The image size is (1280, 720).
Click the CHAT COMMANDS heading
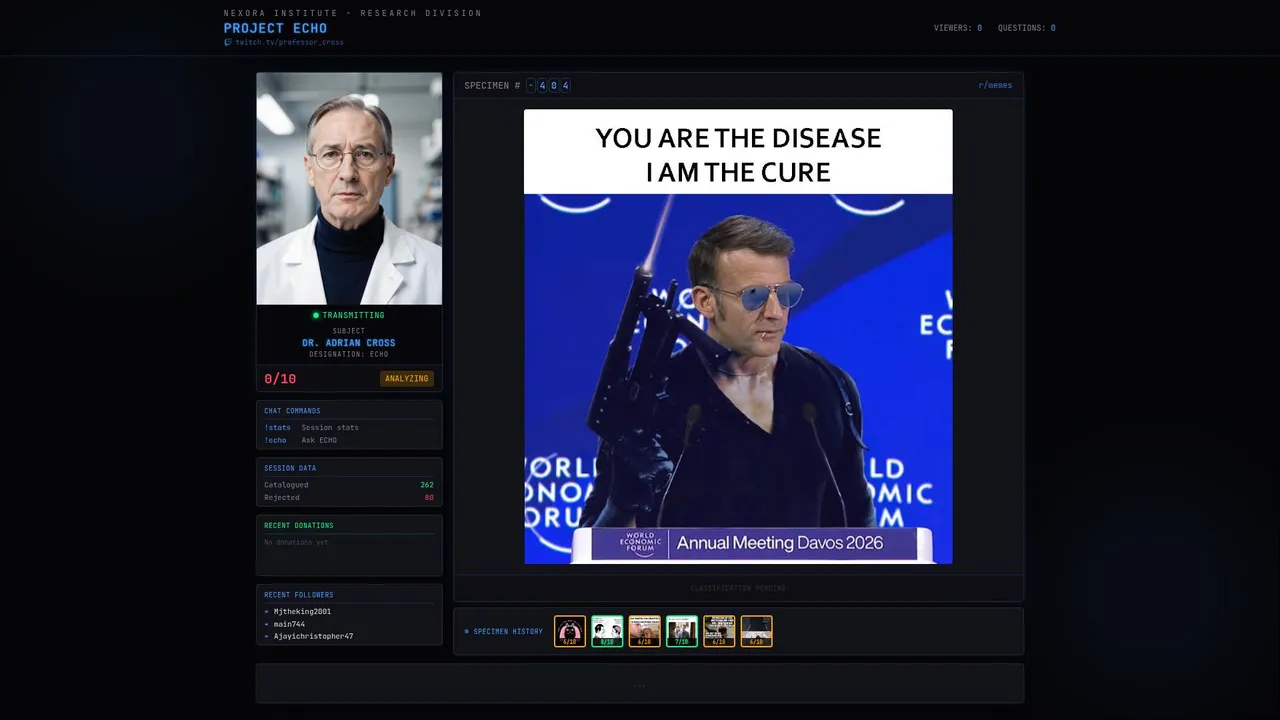pos(292,411)
